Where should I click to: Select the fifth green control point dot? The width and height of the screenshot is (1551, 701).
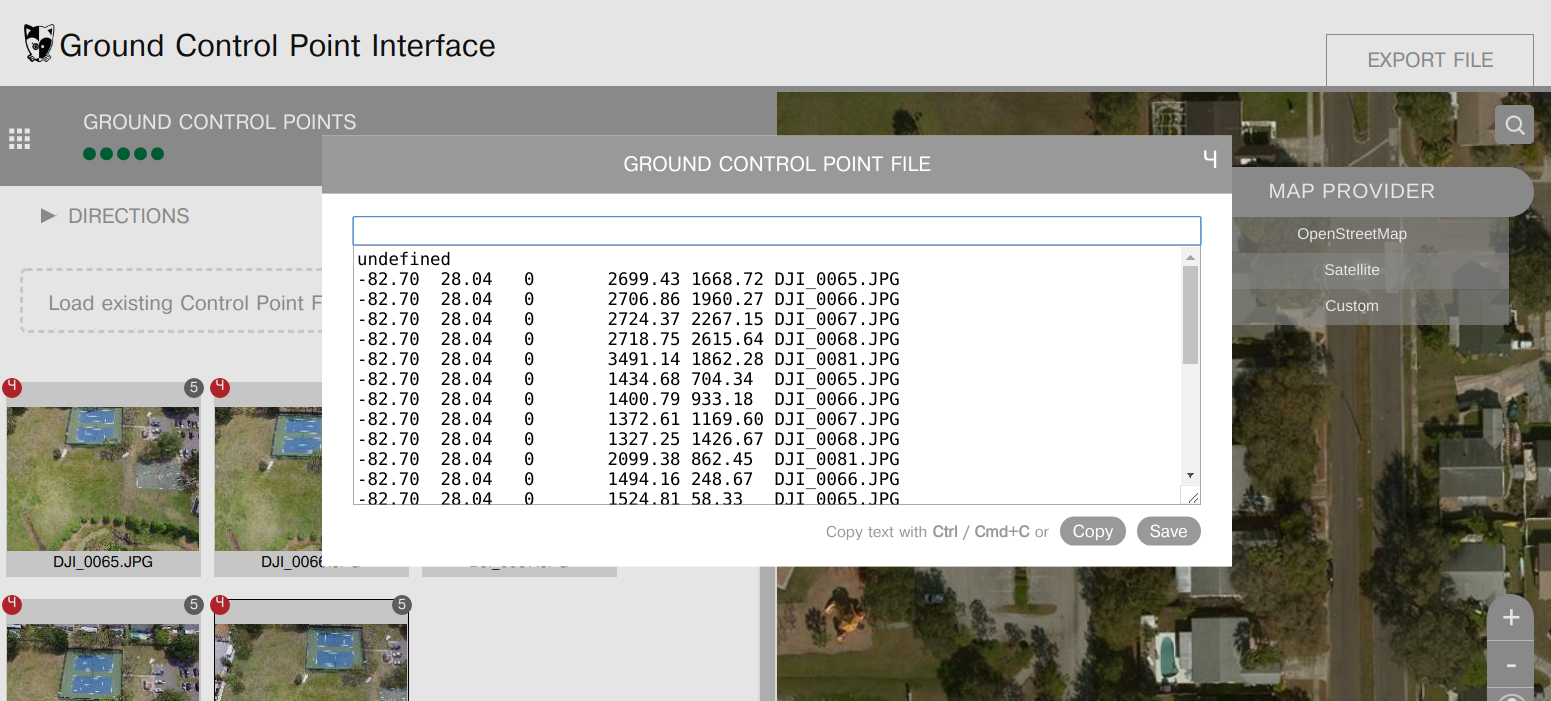[155, 153]
